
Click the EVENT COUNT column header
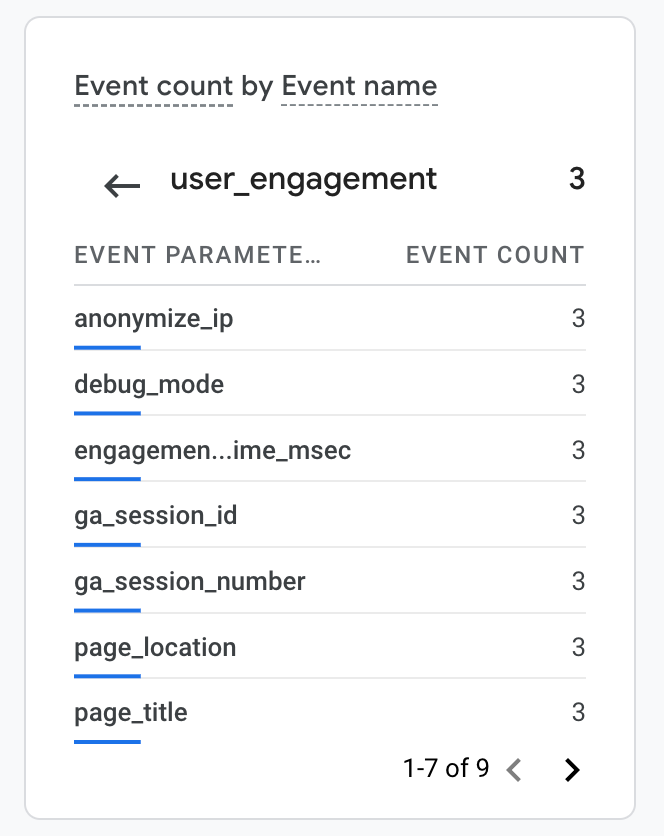pyautogui.click(x=494, y=255)
